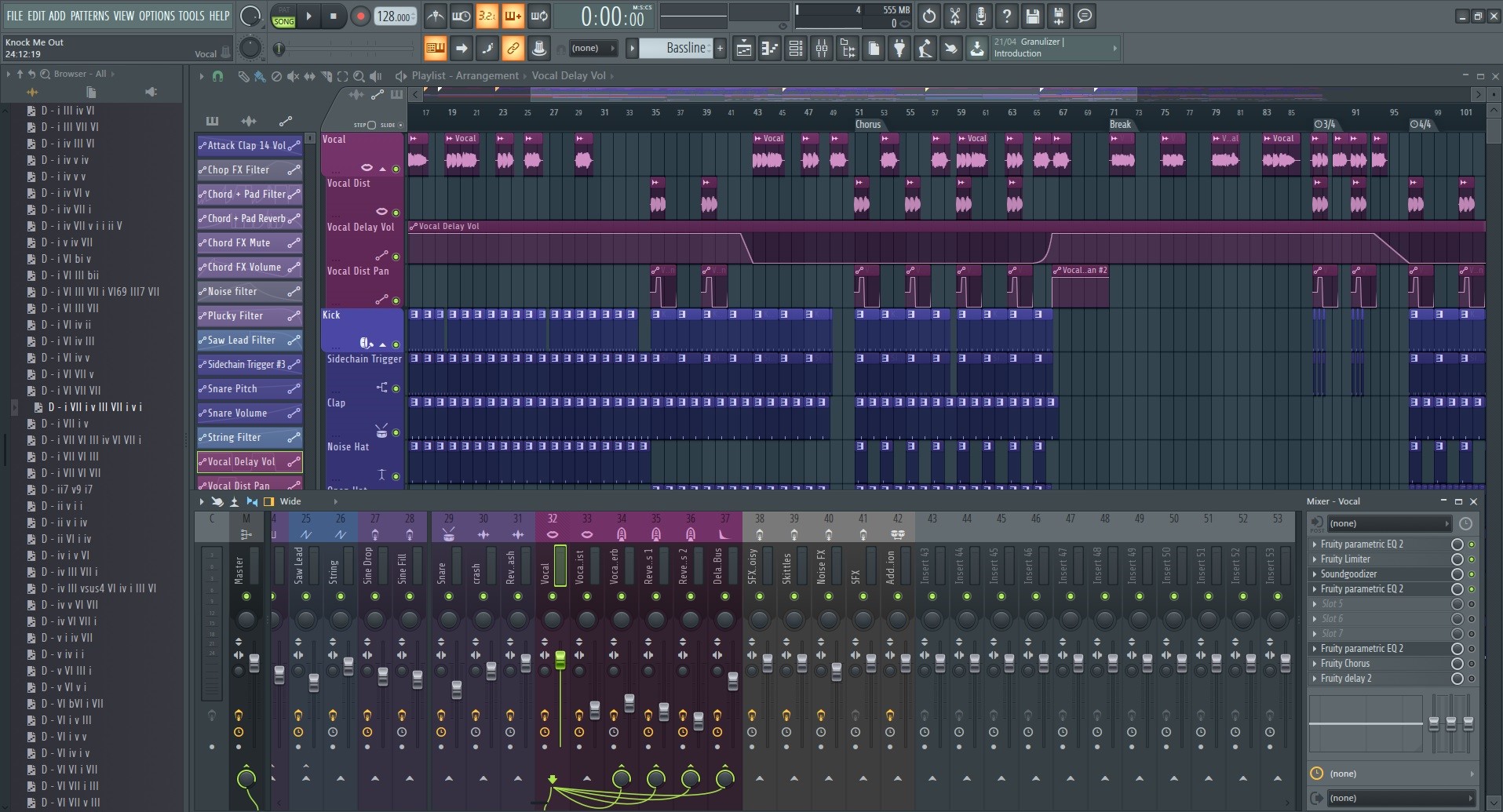Toggle the metronome in the top toolbar
The image size is (1503, 812).
click(435, 16)
